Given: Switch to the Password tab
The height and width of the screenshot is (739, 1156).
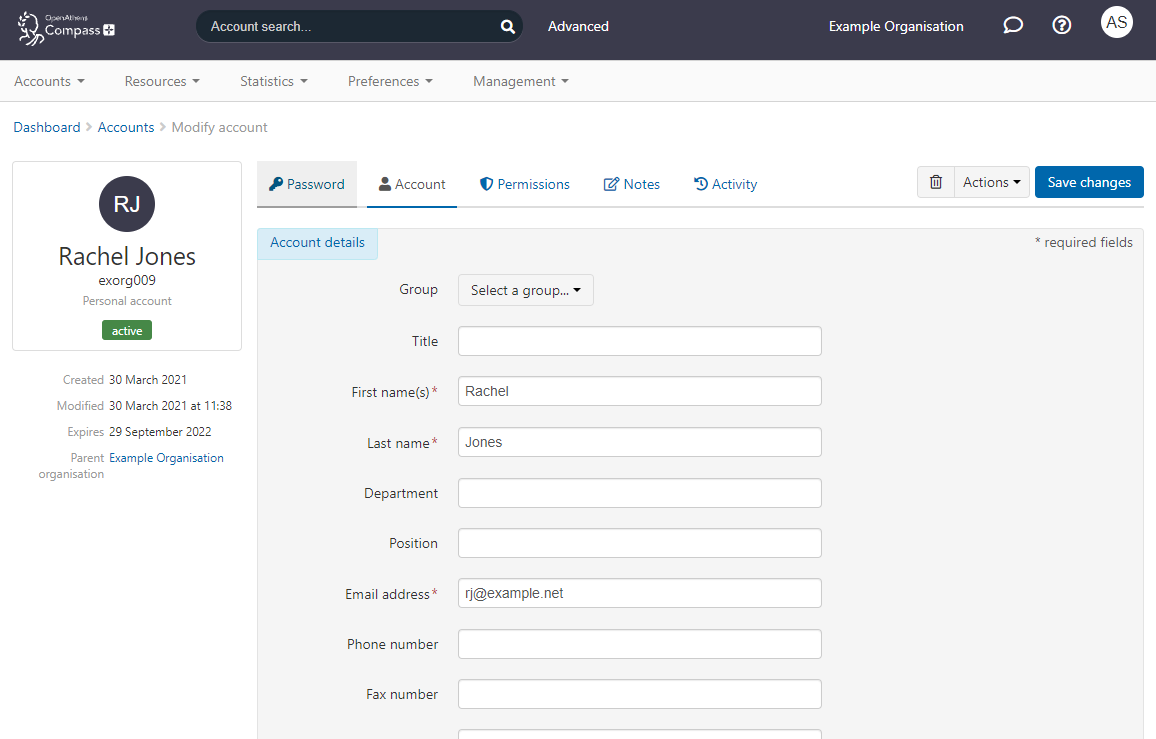Looking at the screenshot, I should click(307, 184).
